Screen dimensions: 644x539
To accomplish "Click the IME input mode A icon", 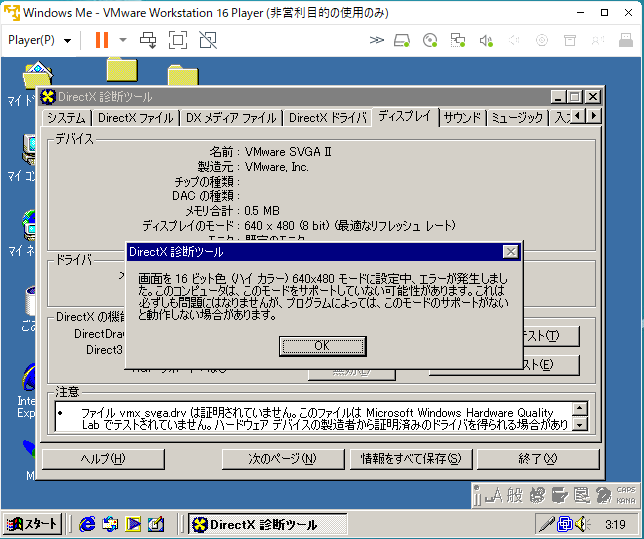I will tap(494, 495).
